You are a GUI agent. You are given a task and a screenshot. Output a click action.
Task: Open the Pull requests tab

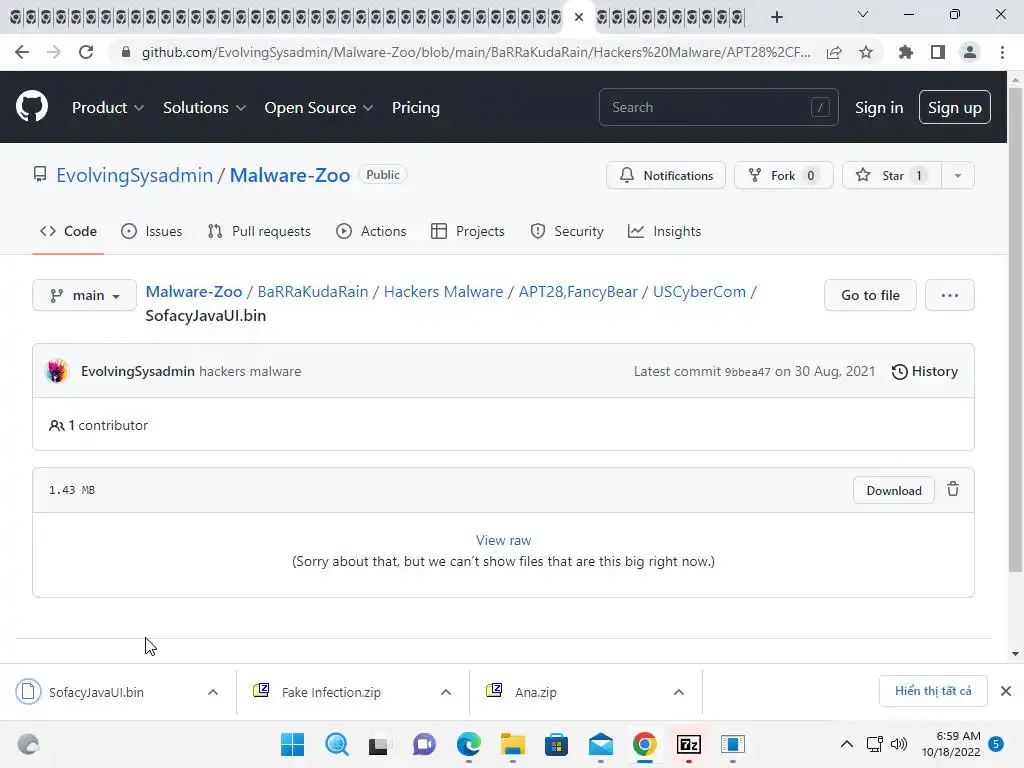[x=259, y=231]
